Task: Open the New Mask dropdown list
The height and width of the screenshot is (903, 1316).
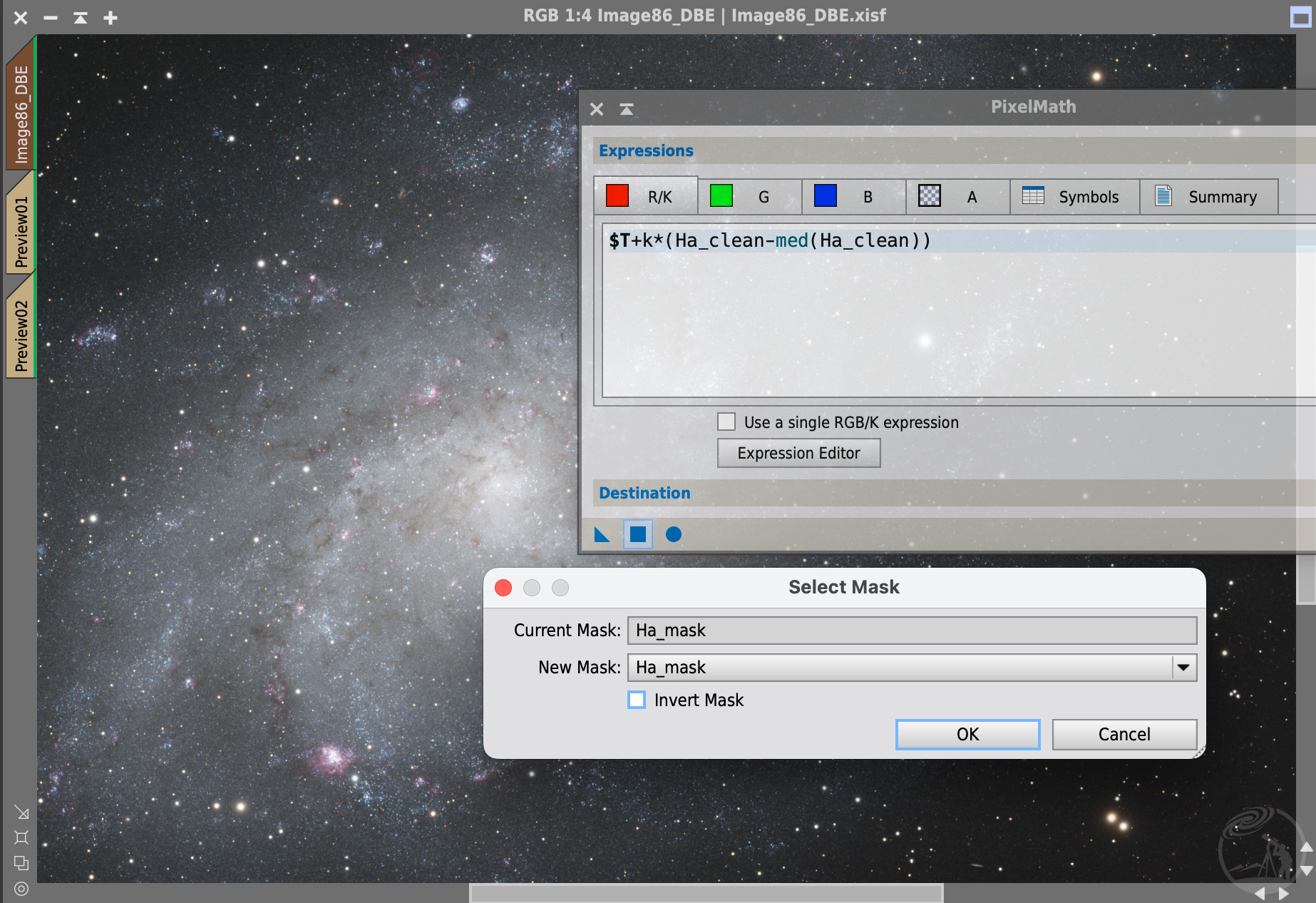Action: pos(1183,668)
